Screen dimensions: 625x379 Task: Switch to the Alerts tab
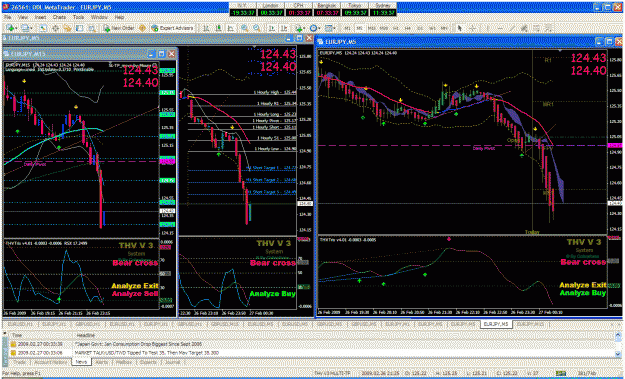[x=103, y=362]
